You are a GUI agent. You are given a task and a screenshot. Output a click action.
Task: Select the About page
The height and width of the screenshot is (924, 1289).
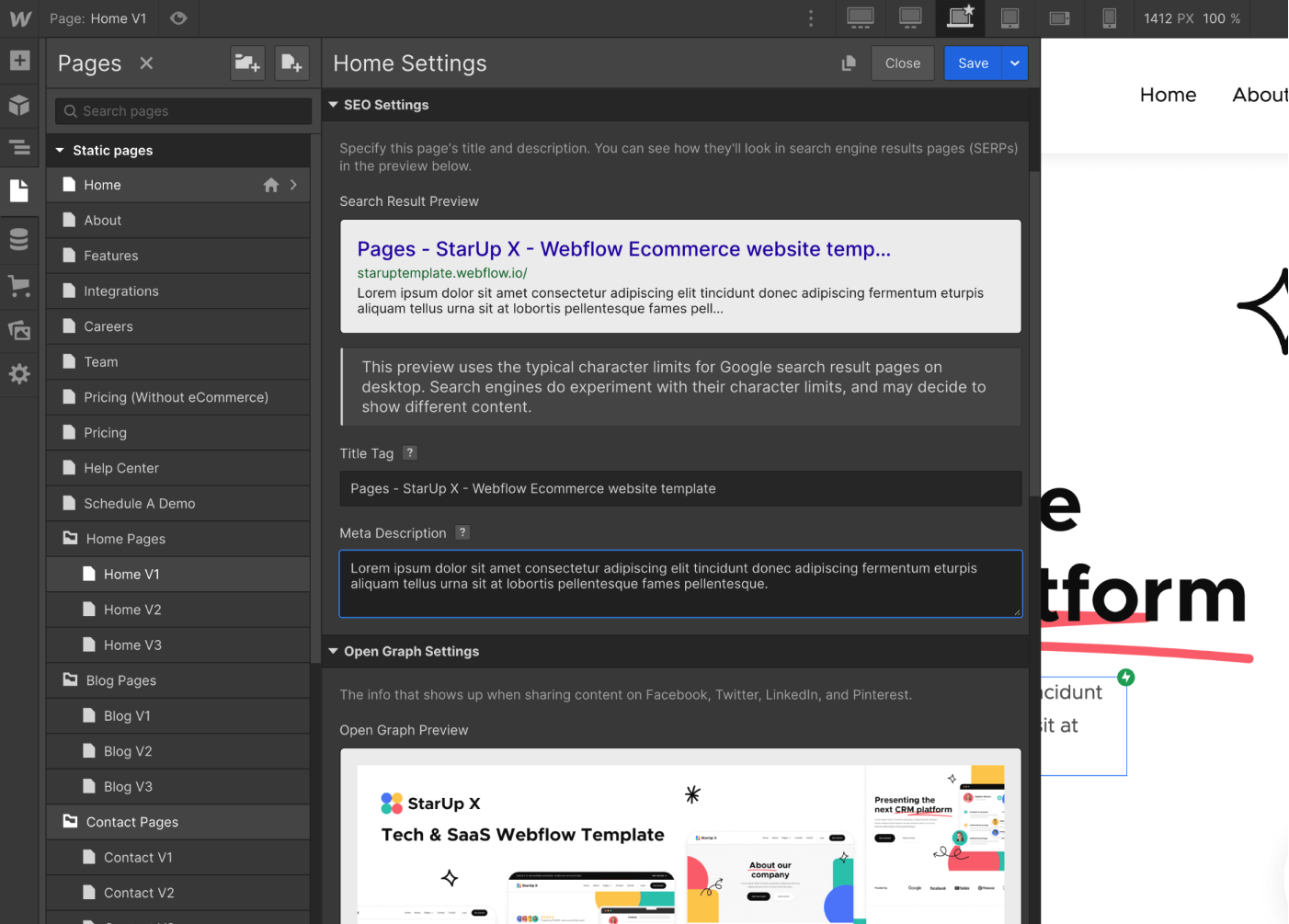178,221
